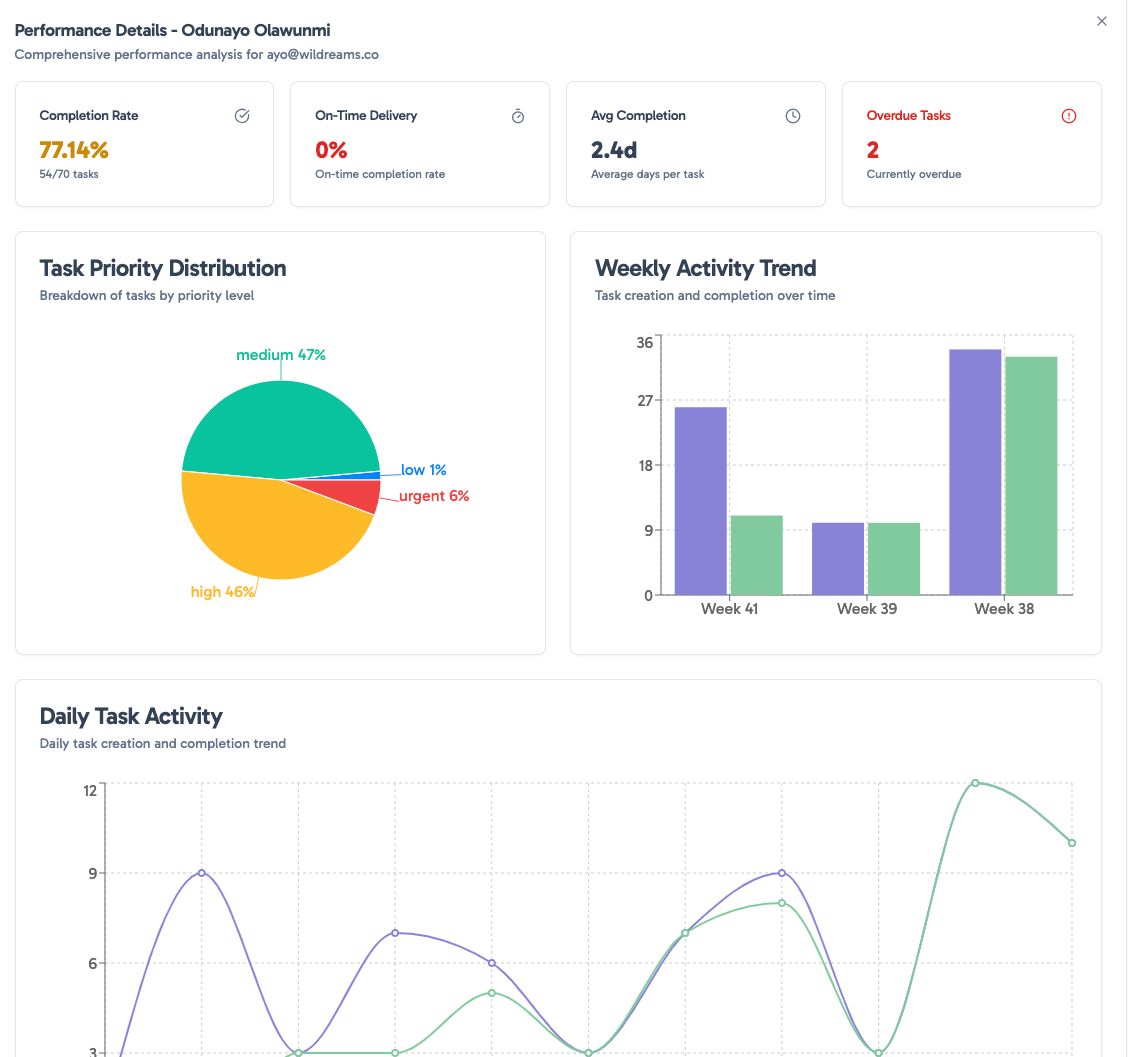Click the purple Week 38 bar

(x=975, y=472)
